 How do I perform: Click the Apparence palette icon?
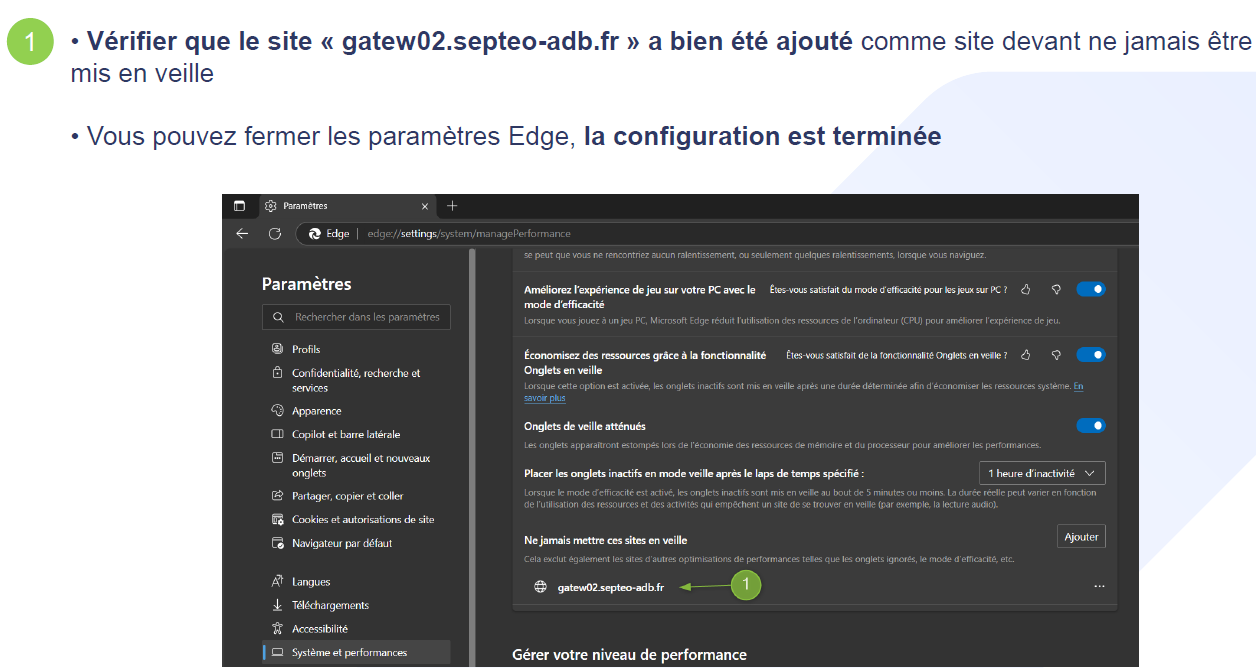click(x=278, y=411)
